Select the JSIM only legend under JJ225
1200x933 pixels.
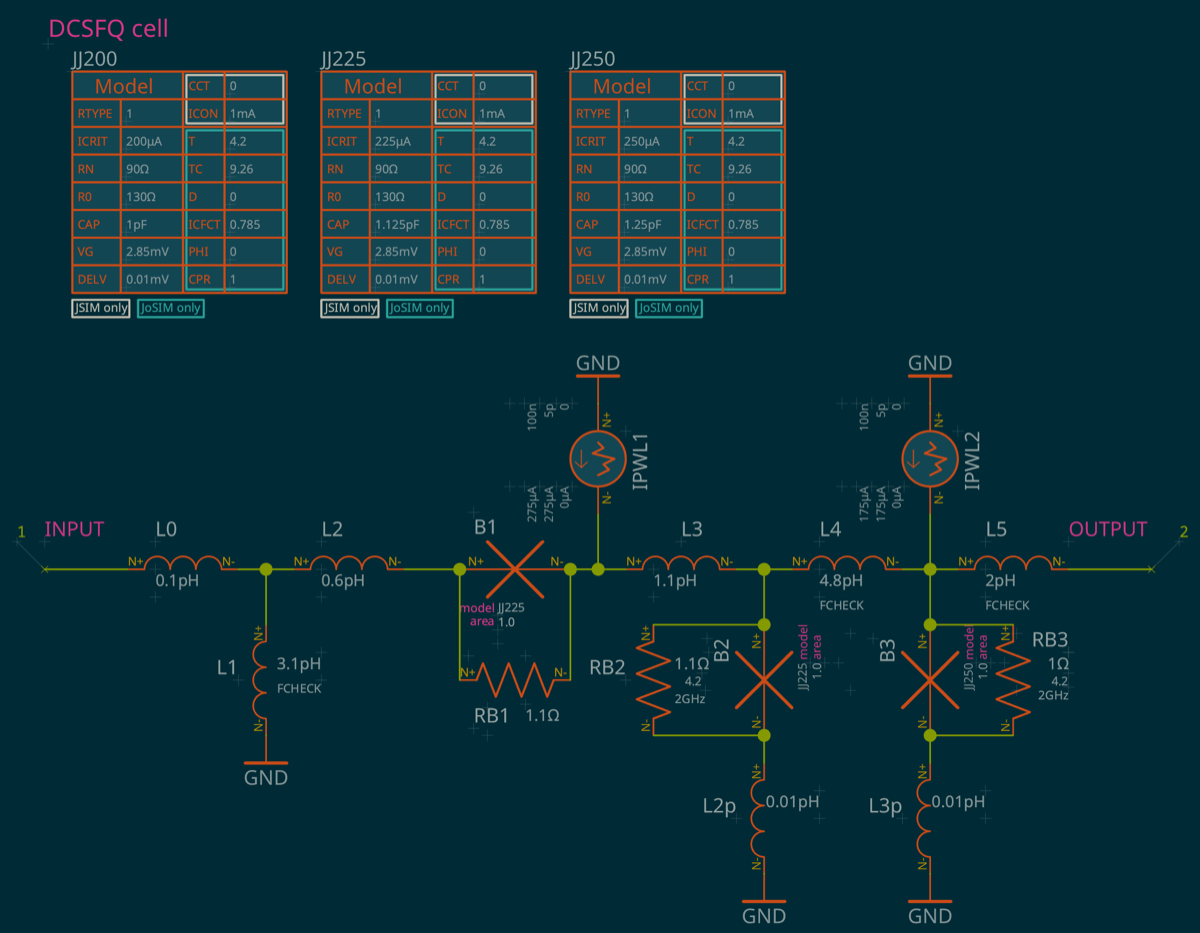coord(350,308)
